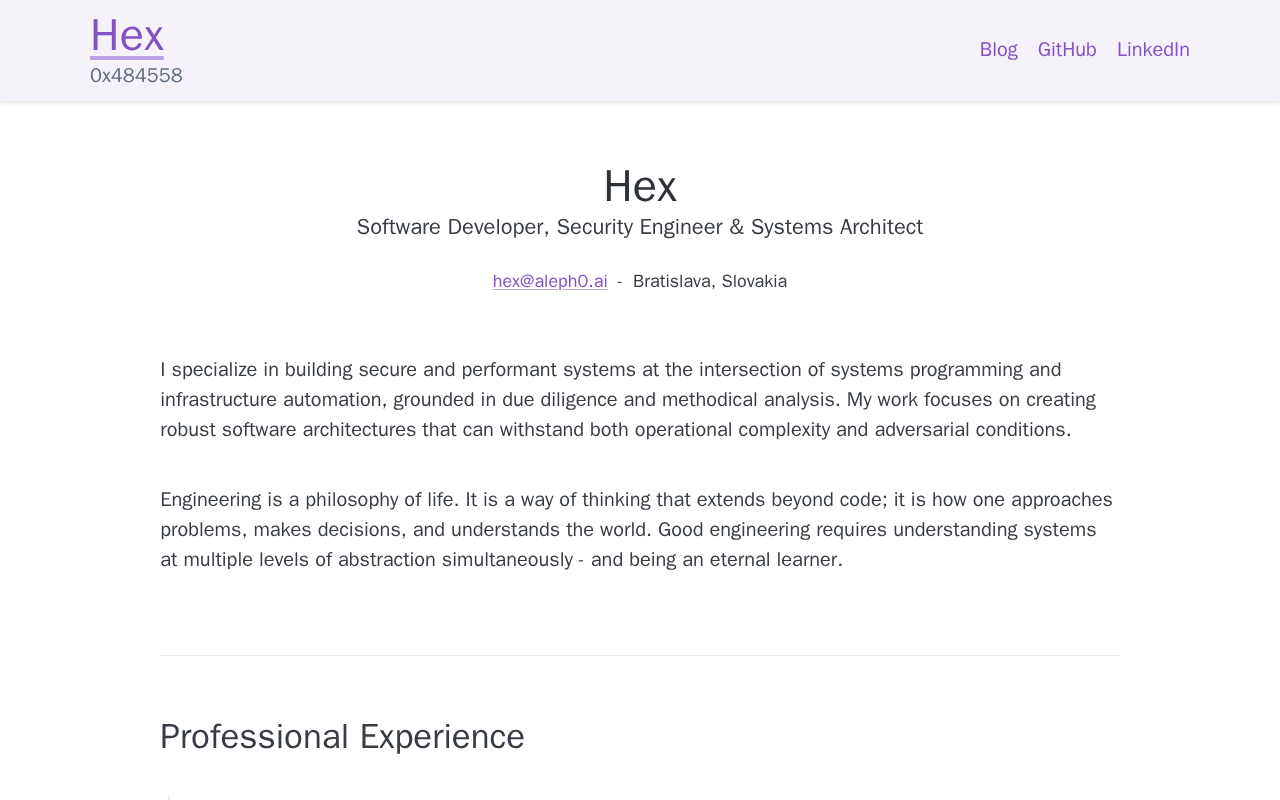Click the Hex logo in the header
Image resolution: width=1280 pixels, height=800 pixels.
pyautogui.click(x=127, y=37)
